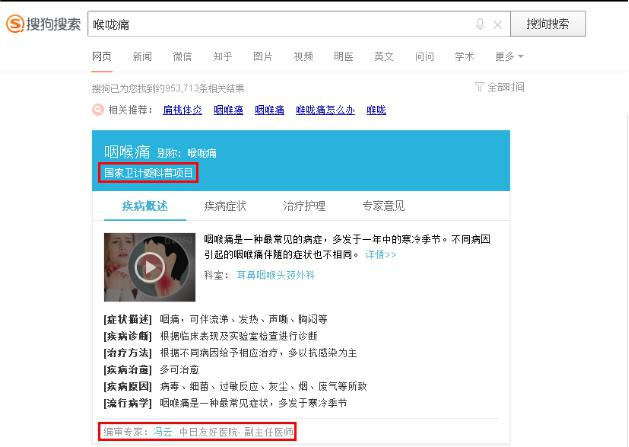The width and height of the screenshot is (629, 447).
Task: Open the 扁桃体炎 related link
Action: [183, 110]
